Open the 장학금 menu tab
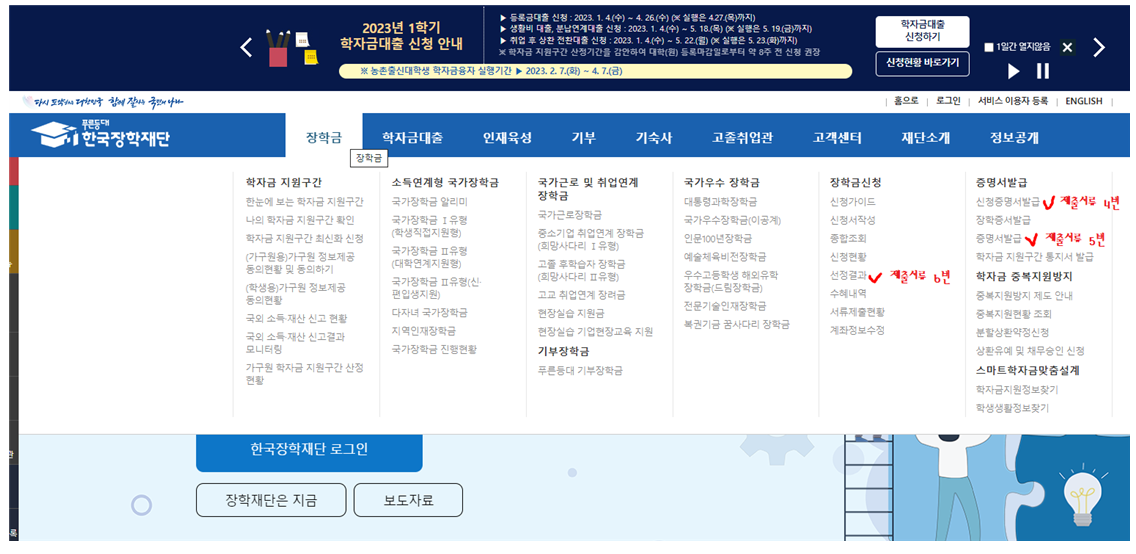Viewport: 1136px width, 554px height. pyautogui.click(x=323, y=138)
